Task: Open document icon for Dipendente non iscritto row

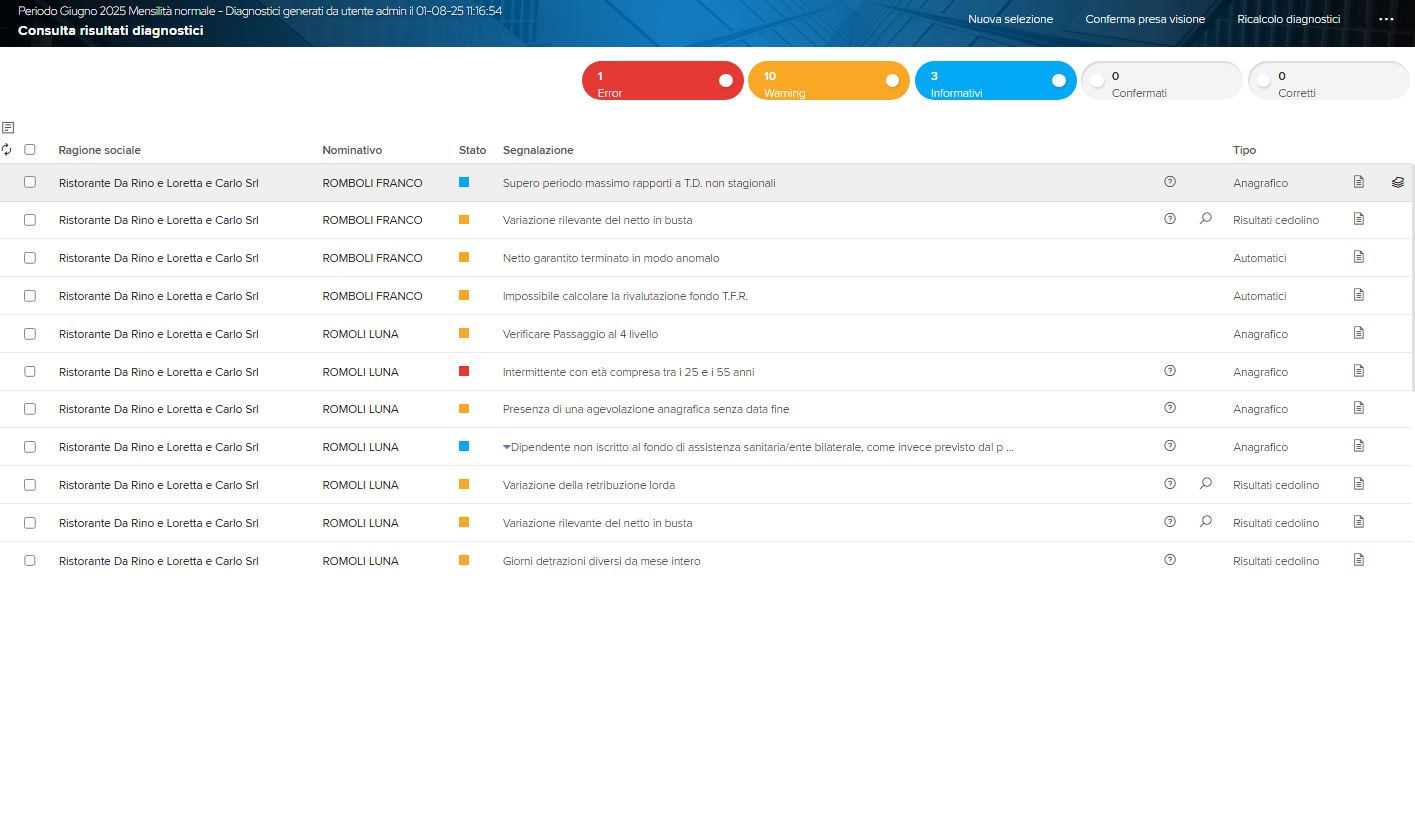Action: coord(1358,446)
